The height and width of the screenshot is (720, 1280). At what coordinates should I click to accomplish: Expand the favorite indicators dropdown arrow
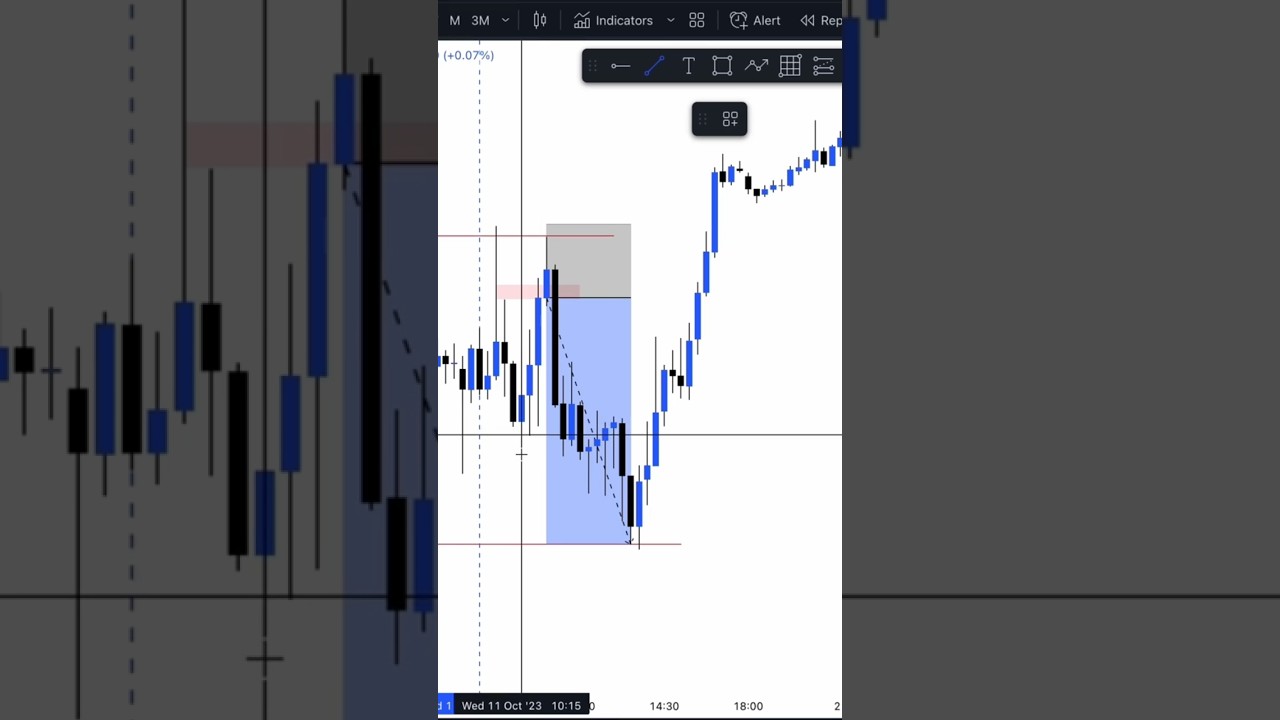(x=670, y=20)
